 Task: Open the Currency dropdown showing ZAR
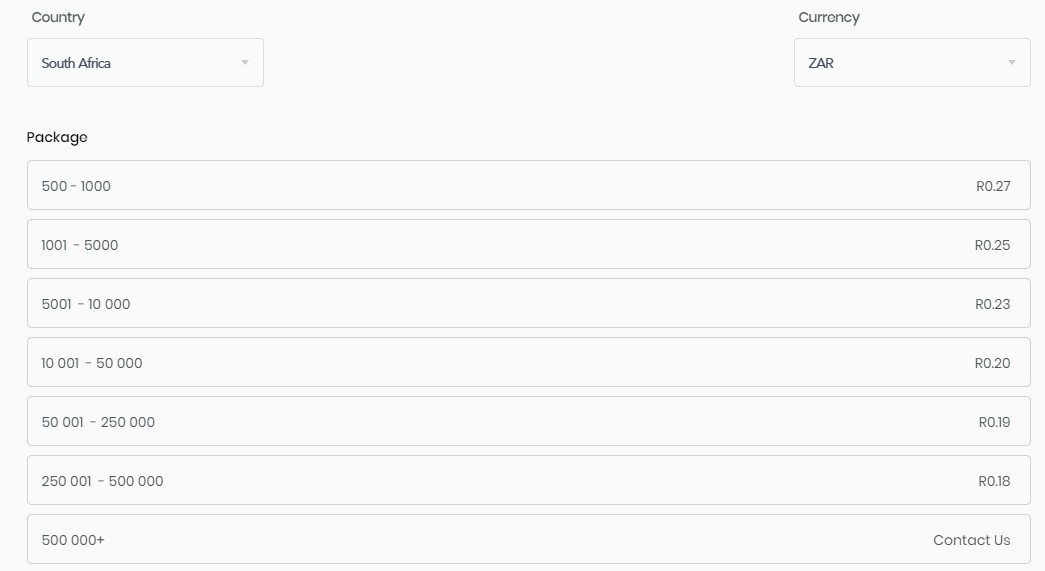point(912,63)
